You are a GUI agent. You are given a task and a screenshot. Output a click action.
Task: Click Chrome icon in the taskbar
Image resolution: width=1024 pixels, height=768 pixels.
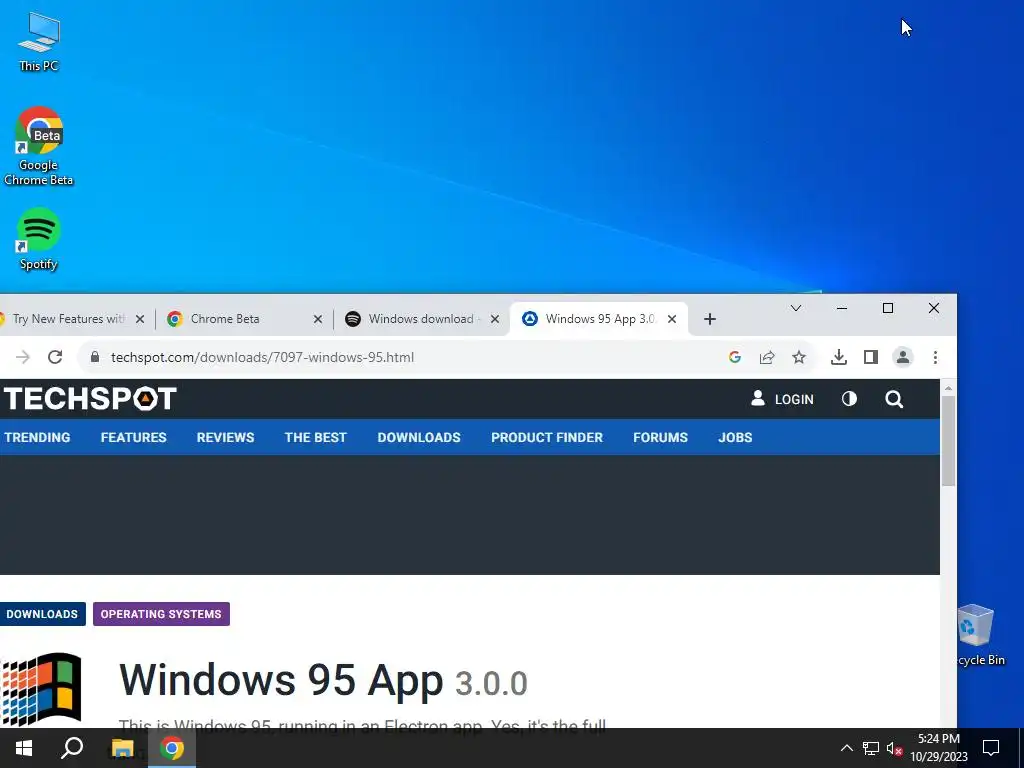(x=172, y=748)
